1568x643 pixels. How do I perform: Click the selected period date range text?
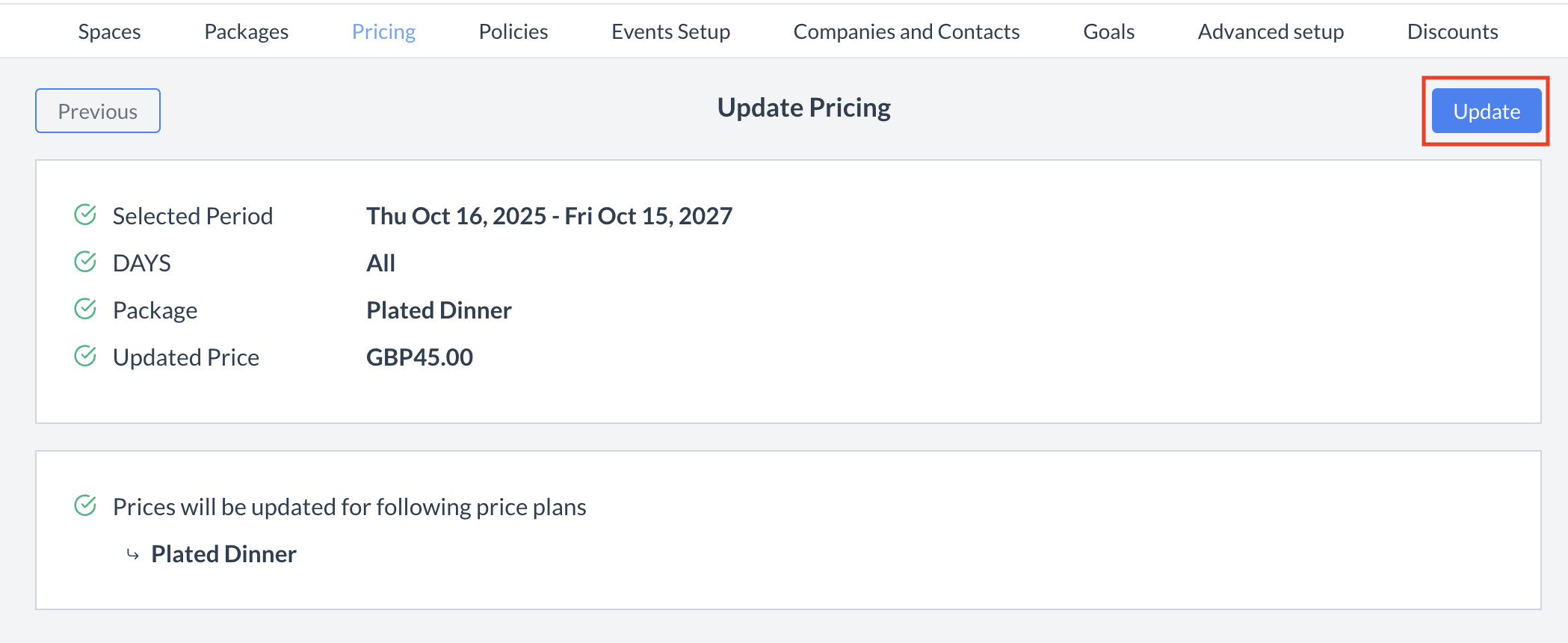pyautogui.click(x=549, y=215)
